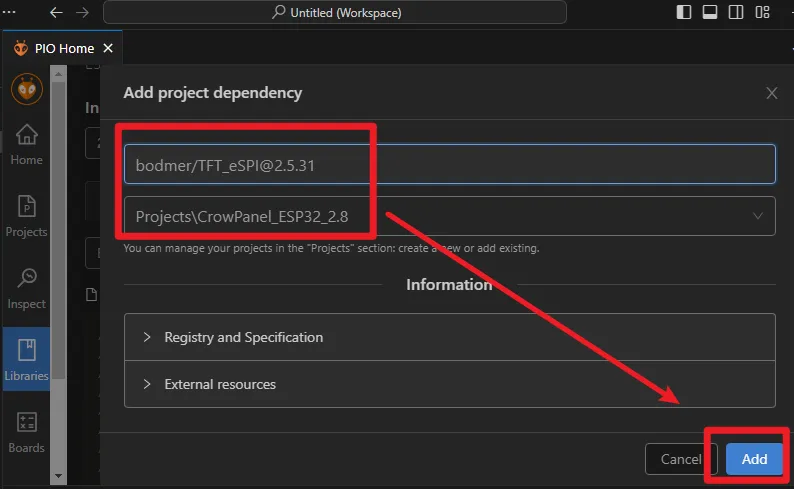Click the file icon behind the dialog
The image size is (794, 489).
(x=92, y=295)
